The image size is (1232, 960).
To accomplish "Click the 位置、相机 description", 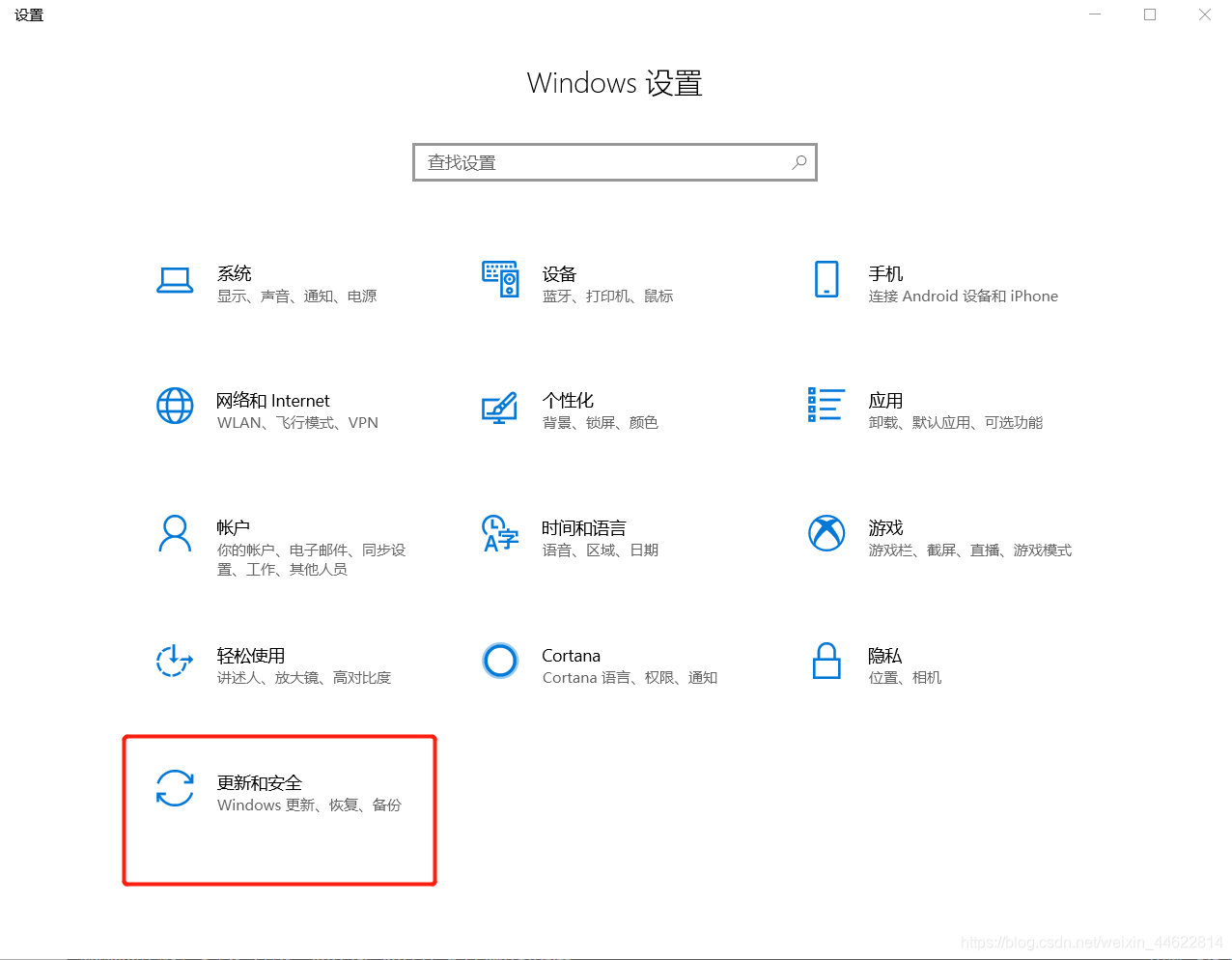I will tap(905, 678).
